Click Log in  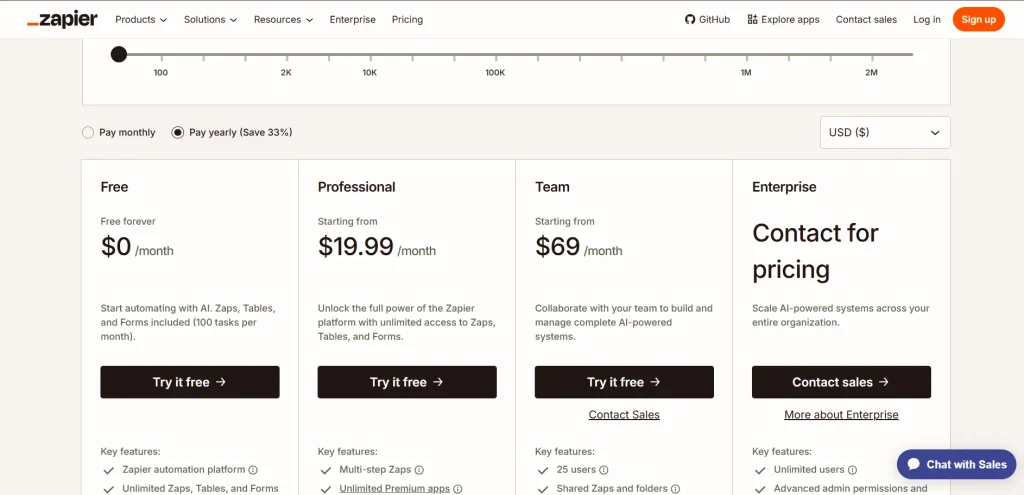(x=927, y=20)
